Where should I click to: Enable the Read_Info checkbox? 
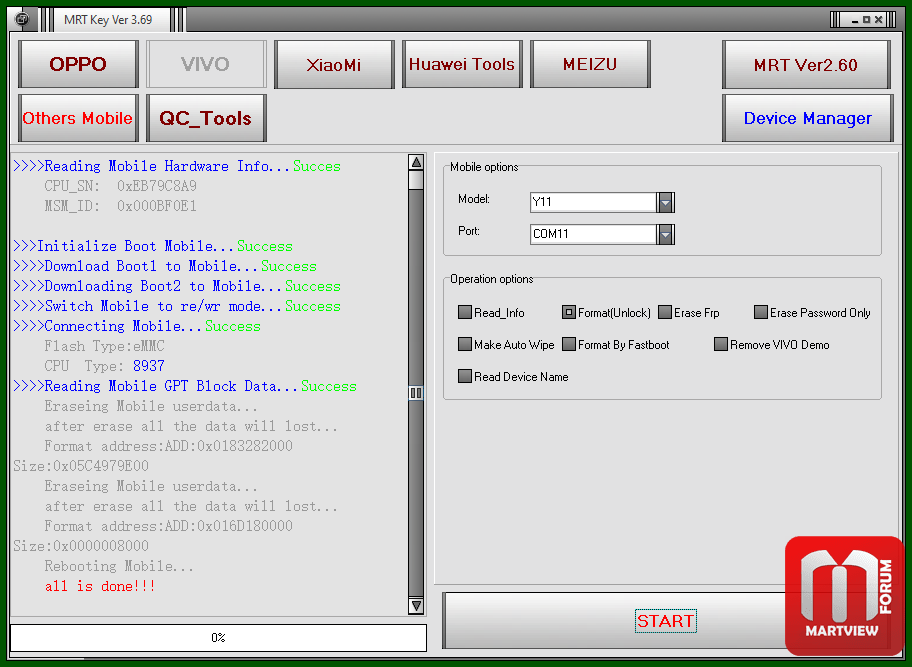[x=465, y=313]
